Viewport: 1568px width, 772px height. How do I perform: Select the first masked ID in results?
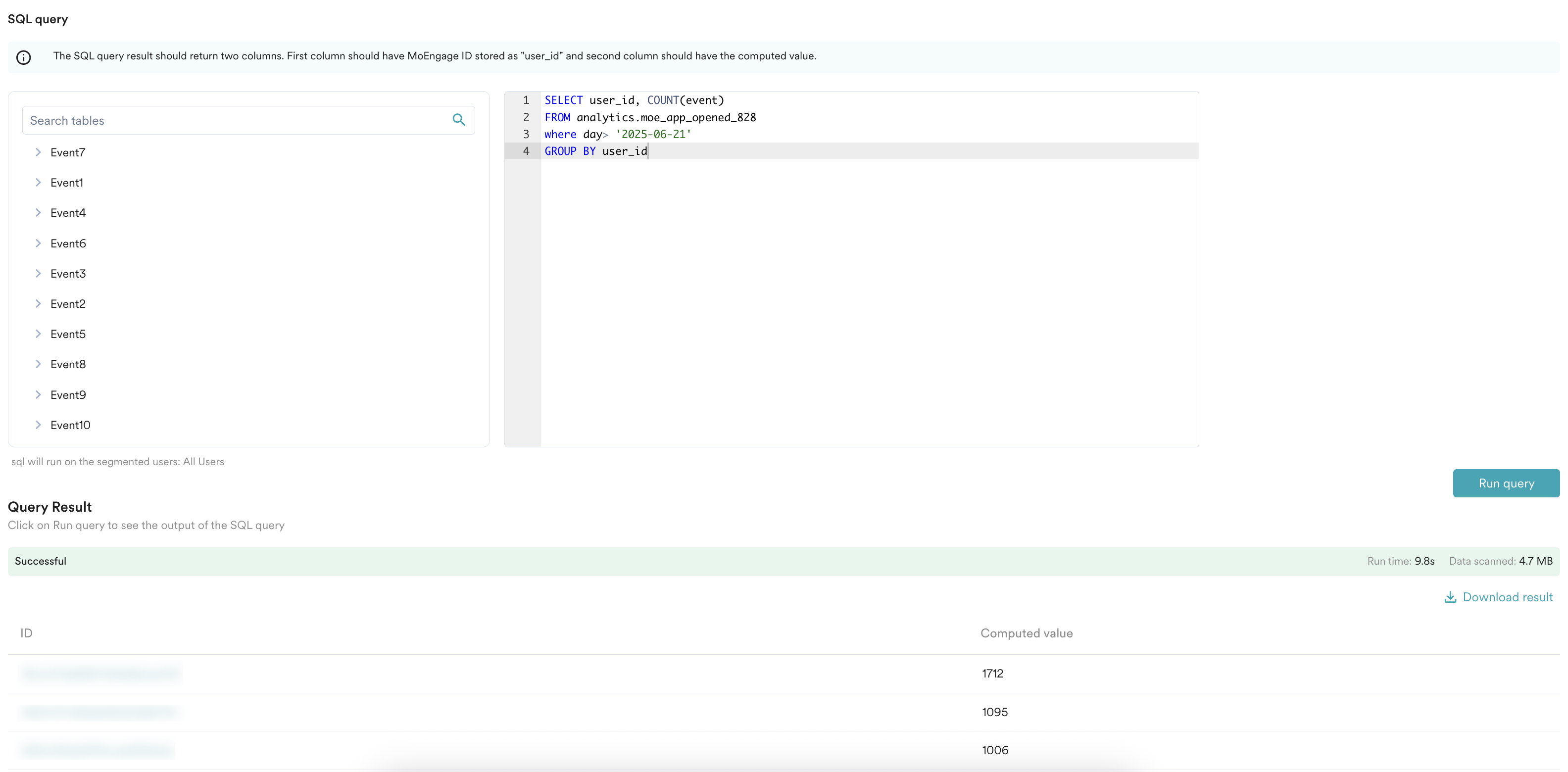[100, 674]
